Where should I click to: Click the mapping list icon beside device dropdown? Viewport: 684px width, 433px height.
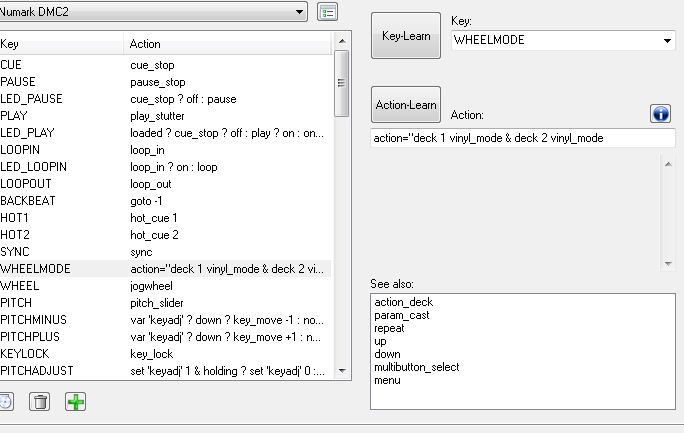pos(327,12)
